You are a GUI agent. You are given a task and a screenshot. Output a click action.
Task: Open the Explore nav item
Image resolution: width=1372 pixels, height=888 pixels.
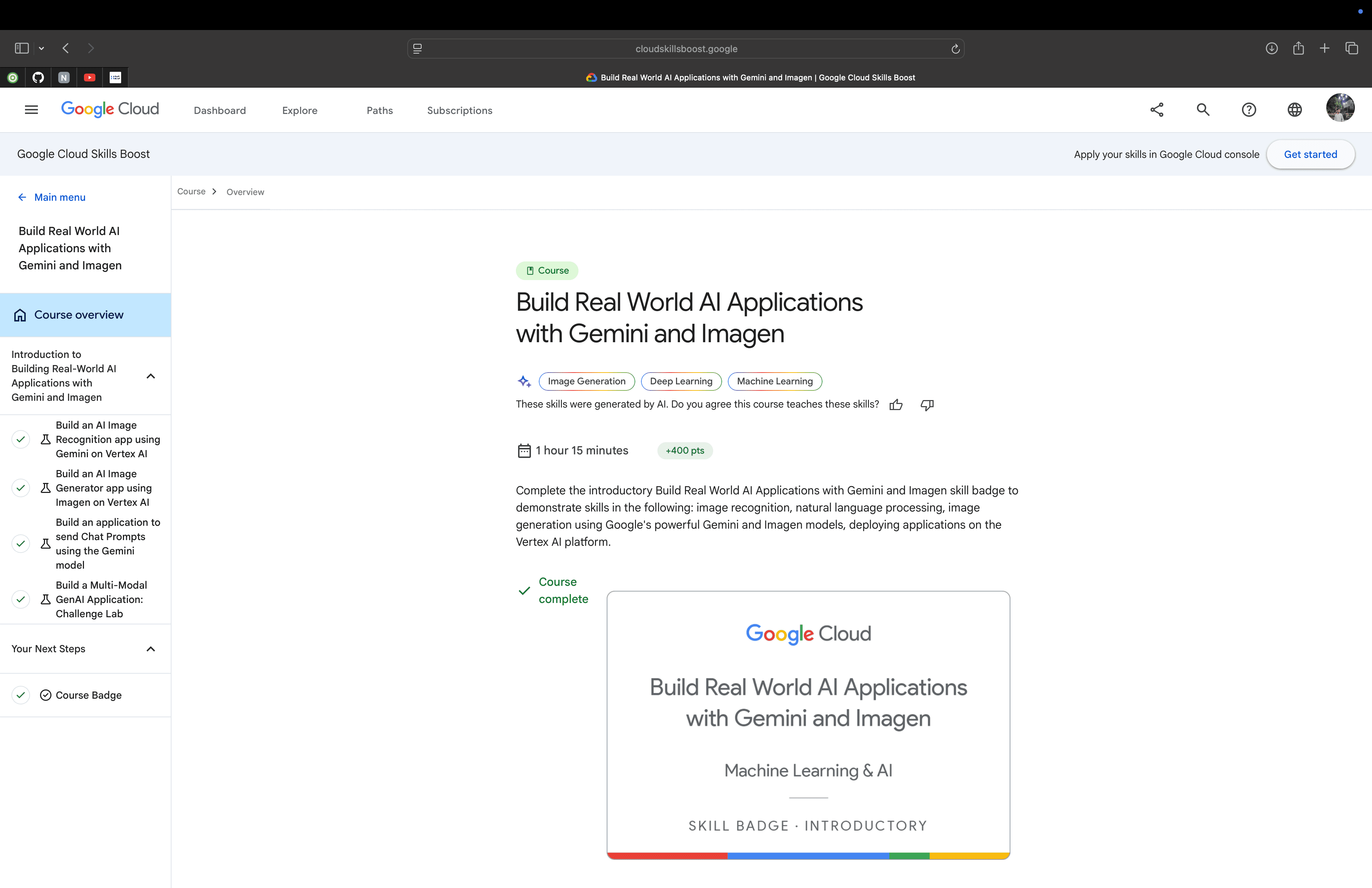pyautogui.click(x=300, y=111)
